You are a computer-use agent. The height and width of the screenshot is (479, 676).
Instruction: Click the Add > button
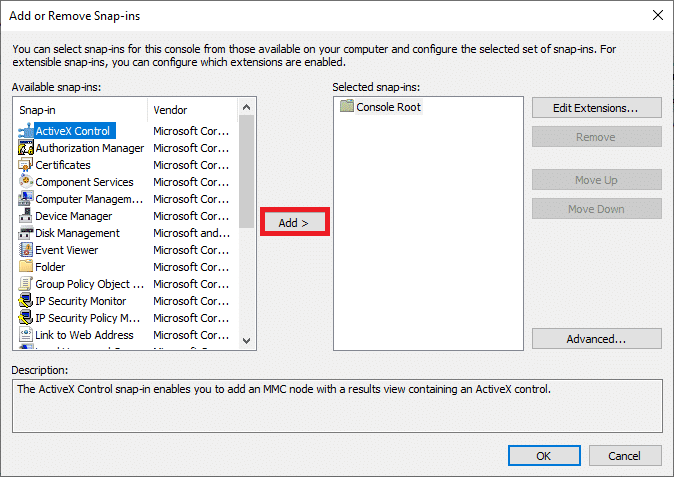294,222
